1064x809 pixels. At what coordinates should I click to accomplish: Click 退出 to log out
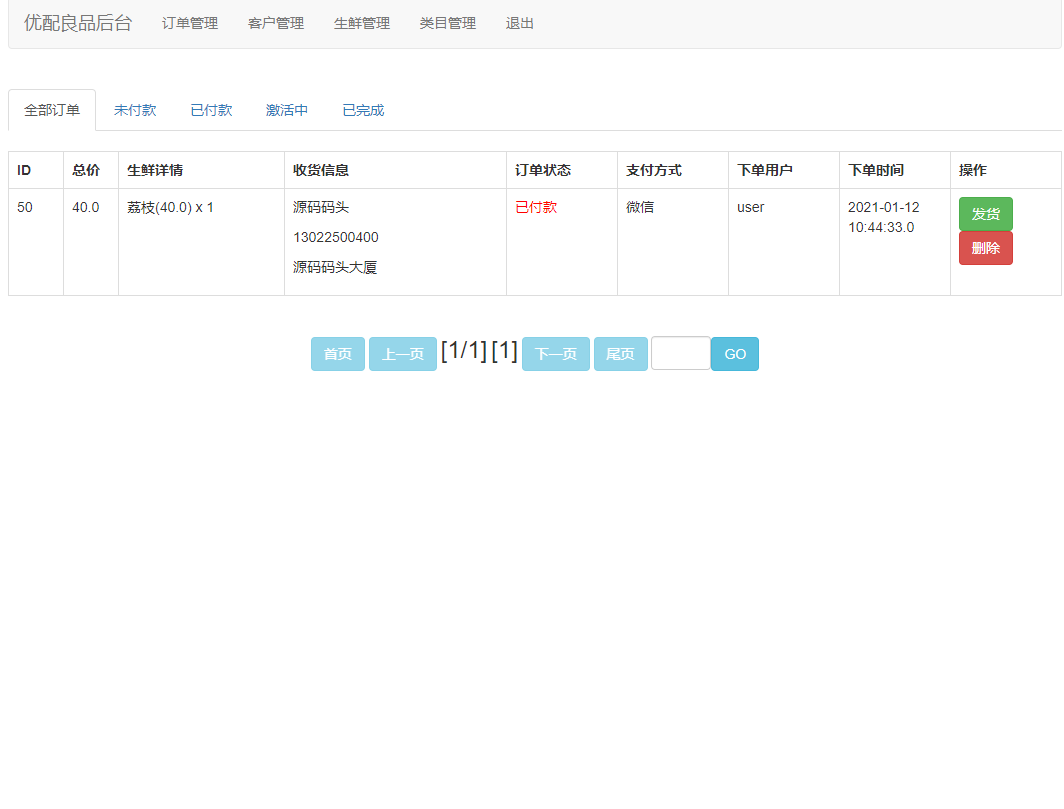(518, 23)
